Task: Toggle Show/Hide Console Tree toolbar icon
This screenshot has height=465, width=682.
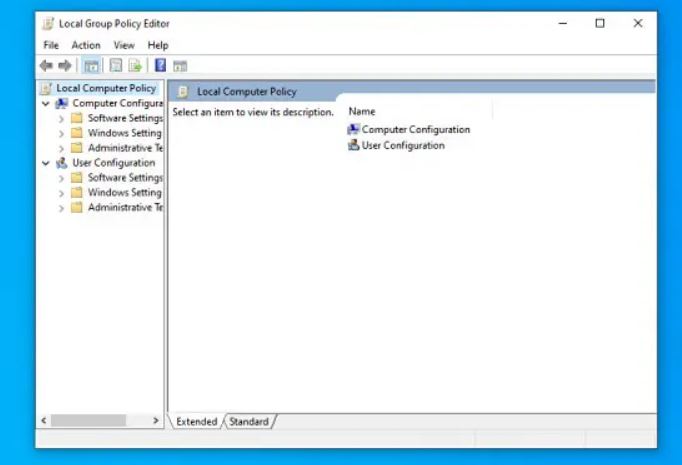Action: pyautogui.click(x=91, y=66)
